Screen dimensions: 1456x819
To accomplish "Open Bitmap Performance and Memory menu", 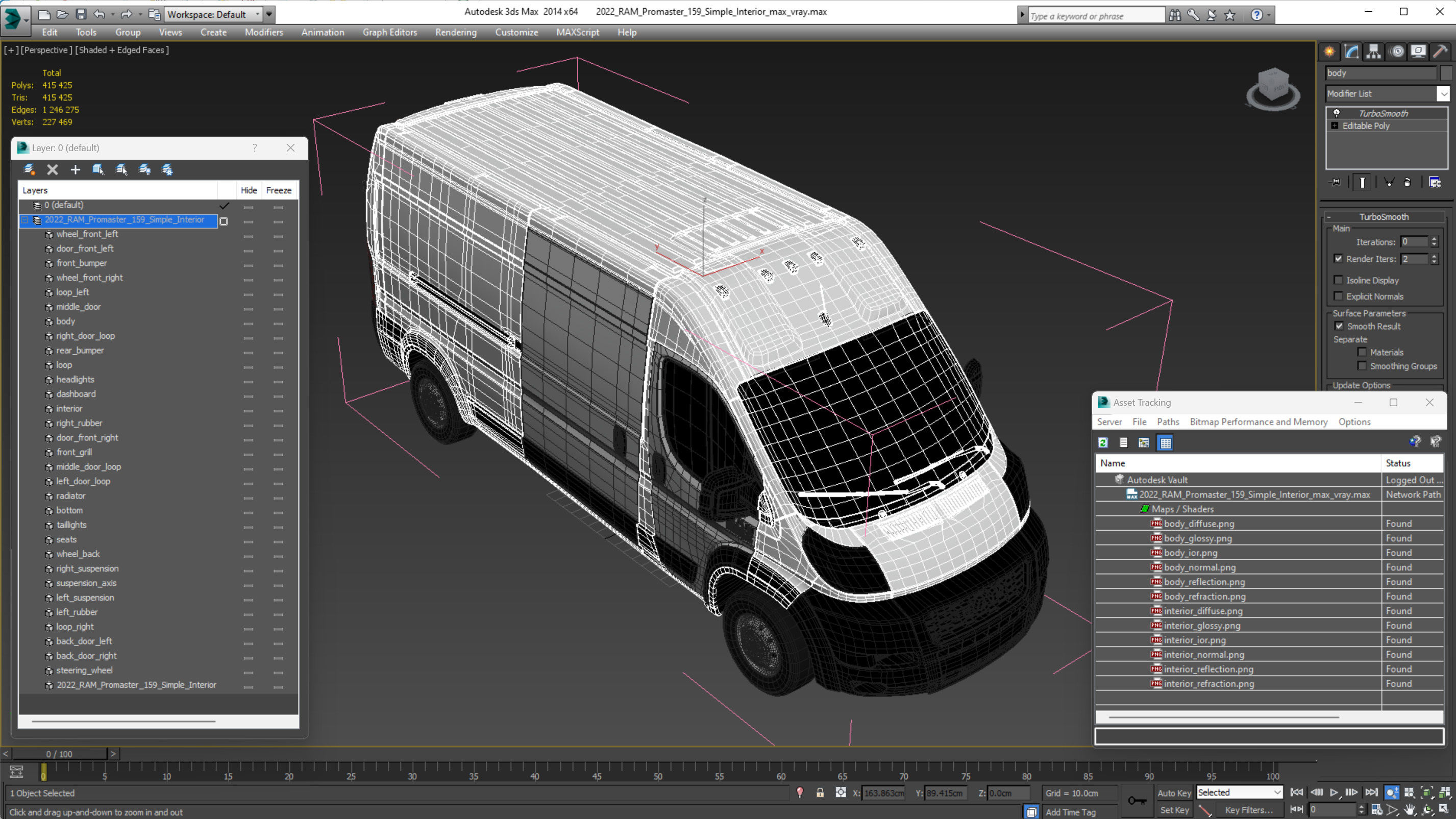I will tap(1258, 421).
